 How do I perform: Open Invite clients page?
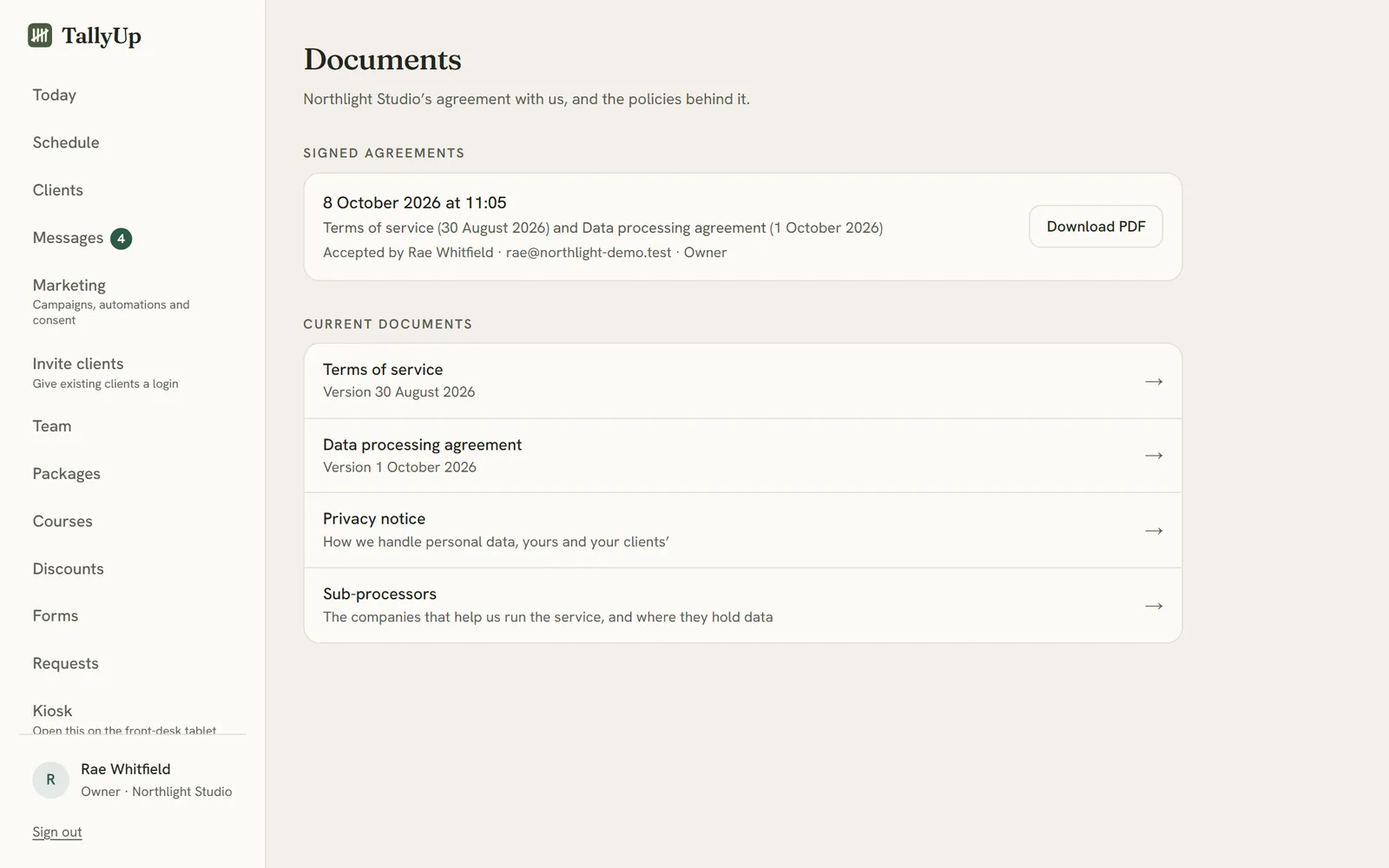78,364
